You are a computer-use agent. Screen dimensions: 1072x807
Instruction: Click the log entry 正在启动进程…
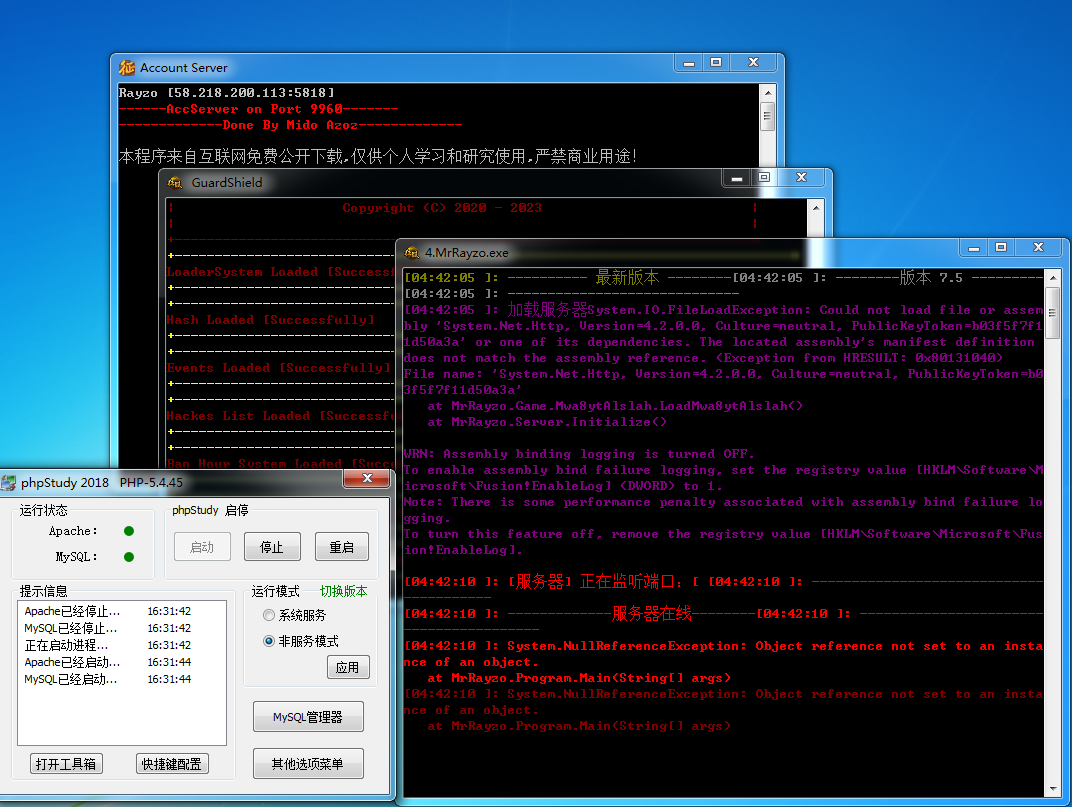tap(66, 646)
